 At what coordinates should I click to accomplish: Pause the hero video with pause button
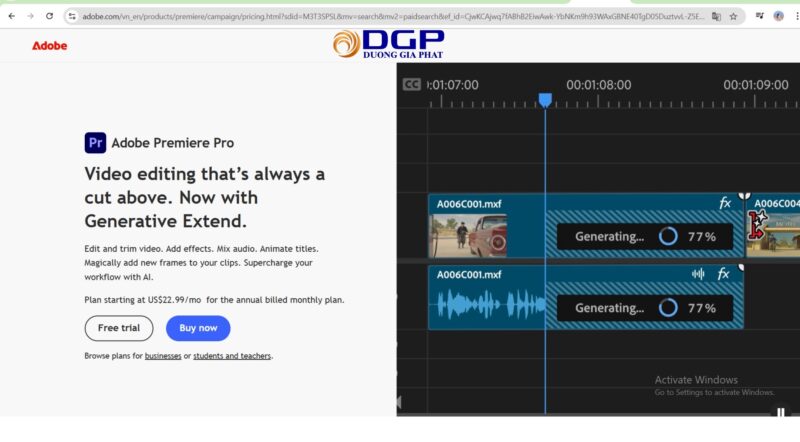(x=781, y=411)
